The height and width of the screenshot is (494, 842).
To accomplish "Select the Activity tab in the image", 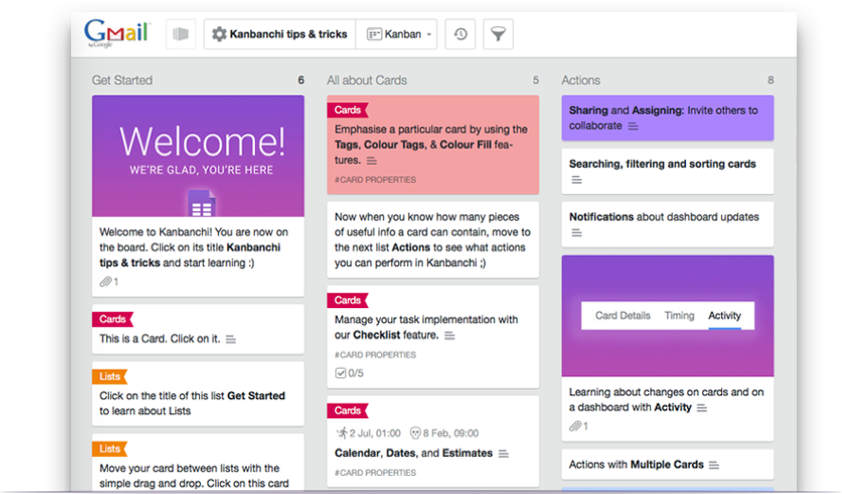I will click(724, 316).
